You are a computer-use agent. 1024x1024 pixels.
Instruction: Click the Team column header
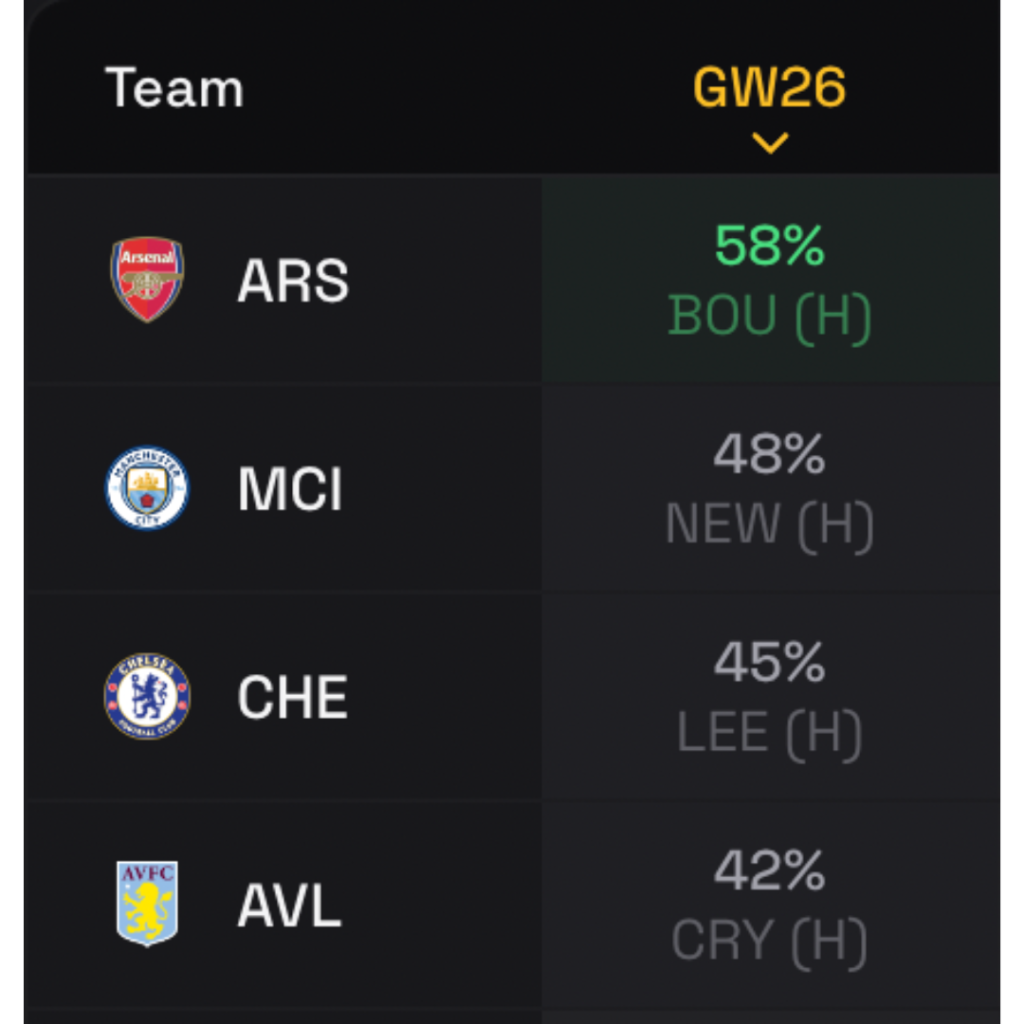pos(175,88)
